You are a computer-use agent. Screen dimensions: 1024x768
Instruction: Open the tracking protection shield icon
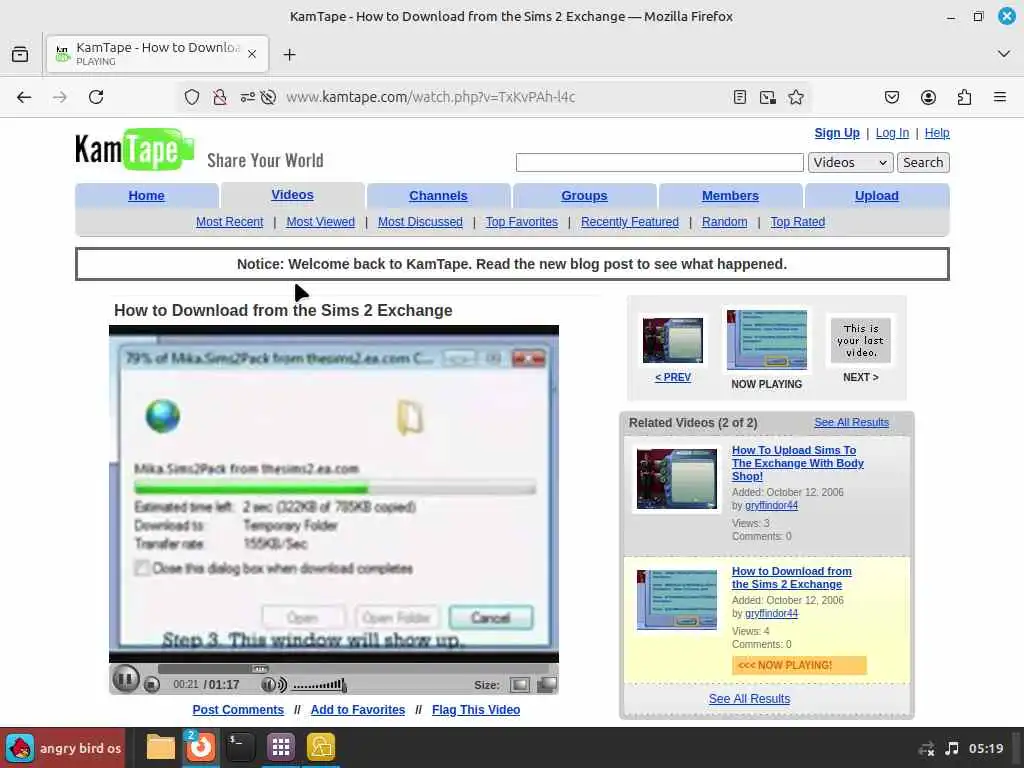click(x=191, y=97)
